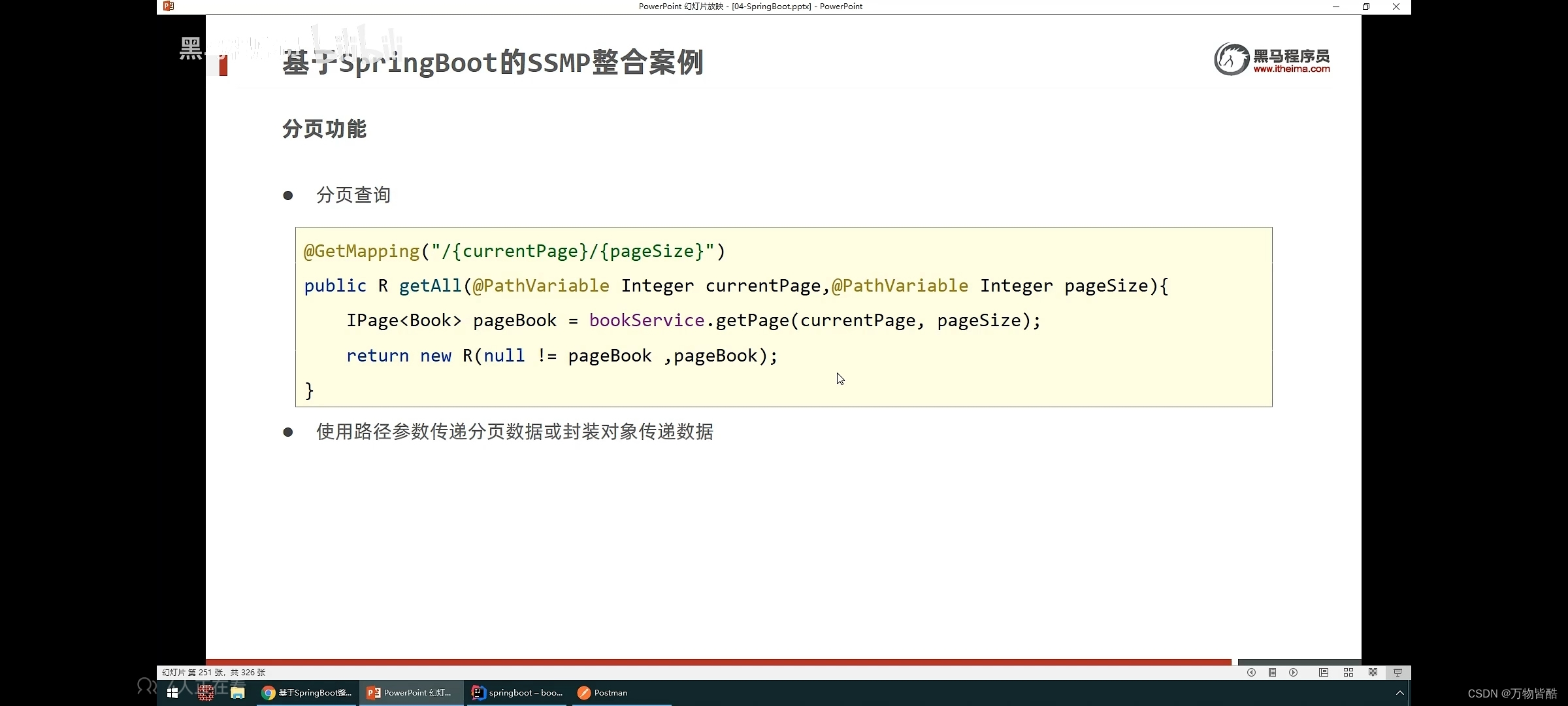
Task: Click the heading 分页功能
Action: point(325,129)
